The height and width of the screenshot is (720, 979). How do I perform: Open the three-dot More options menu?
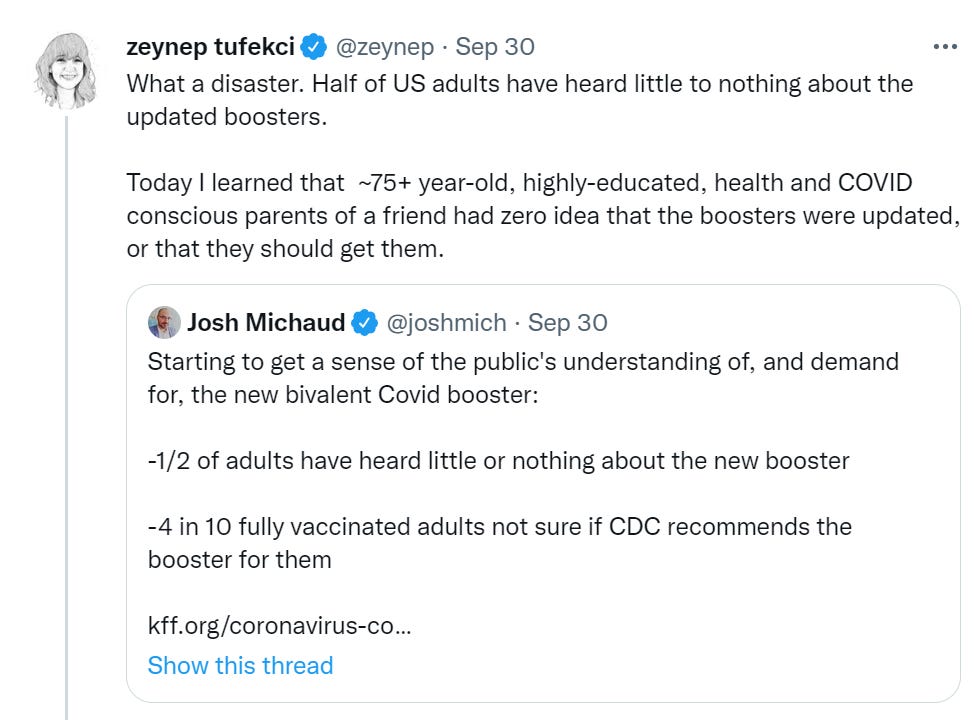point(944,47)
